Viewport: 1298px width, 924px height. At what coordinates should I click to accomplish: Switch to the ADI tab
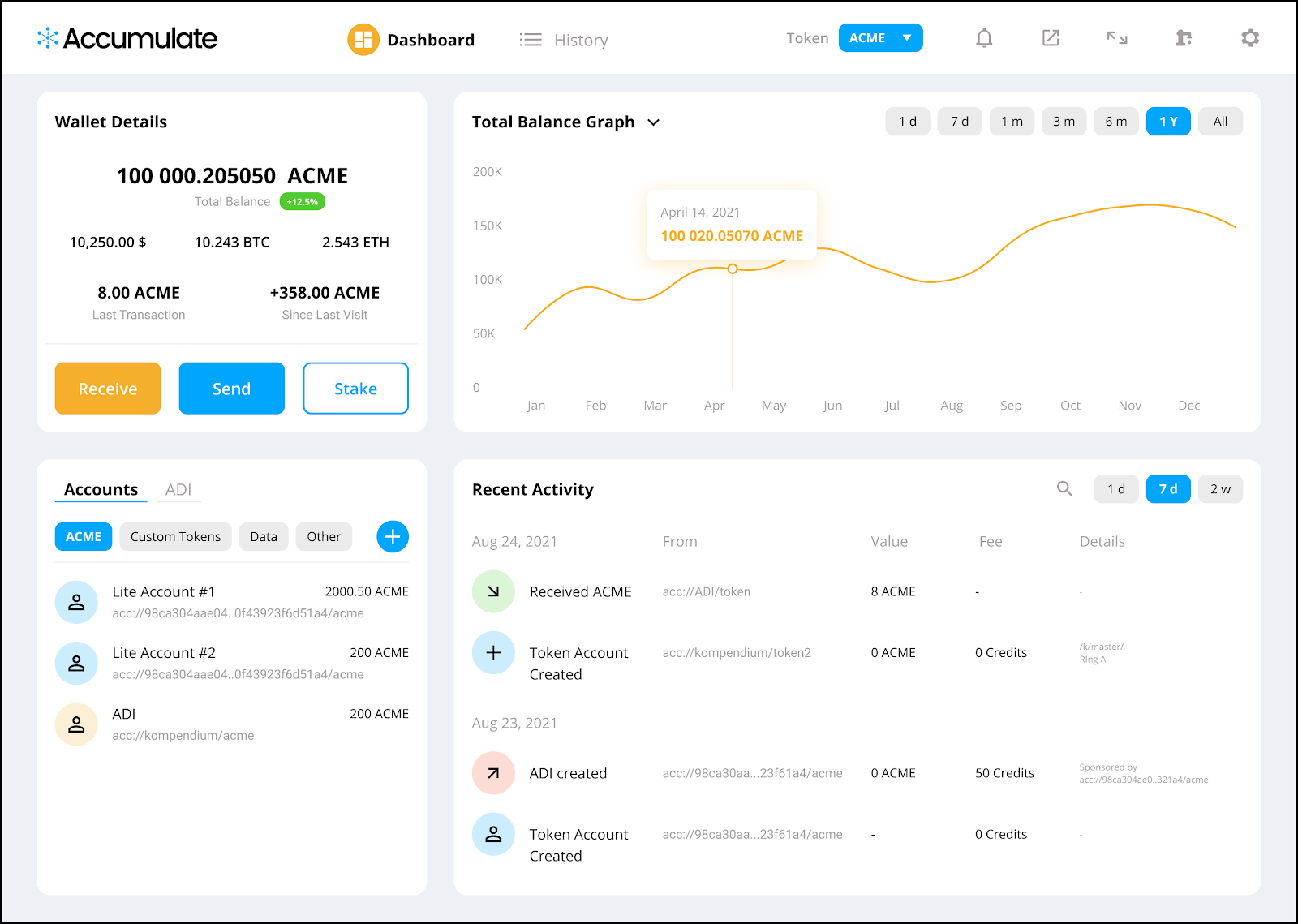[x=178, y=489]
